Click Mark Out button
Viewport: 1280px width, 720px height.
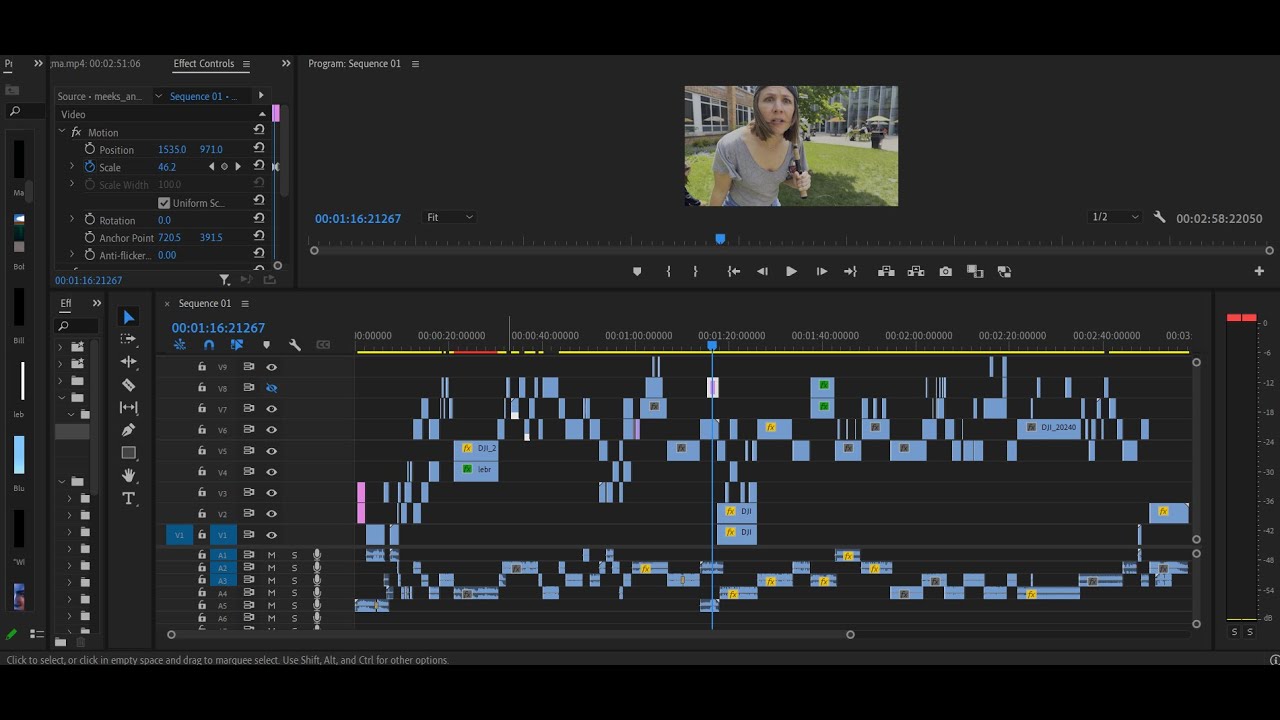pos(695,271)
